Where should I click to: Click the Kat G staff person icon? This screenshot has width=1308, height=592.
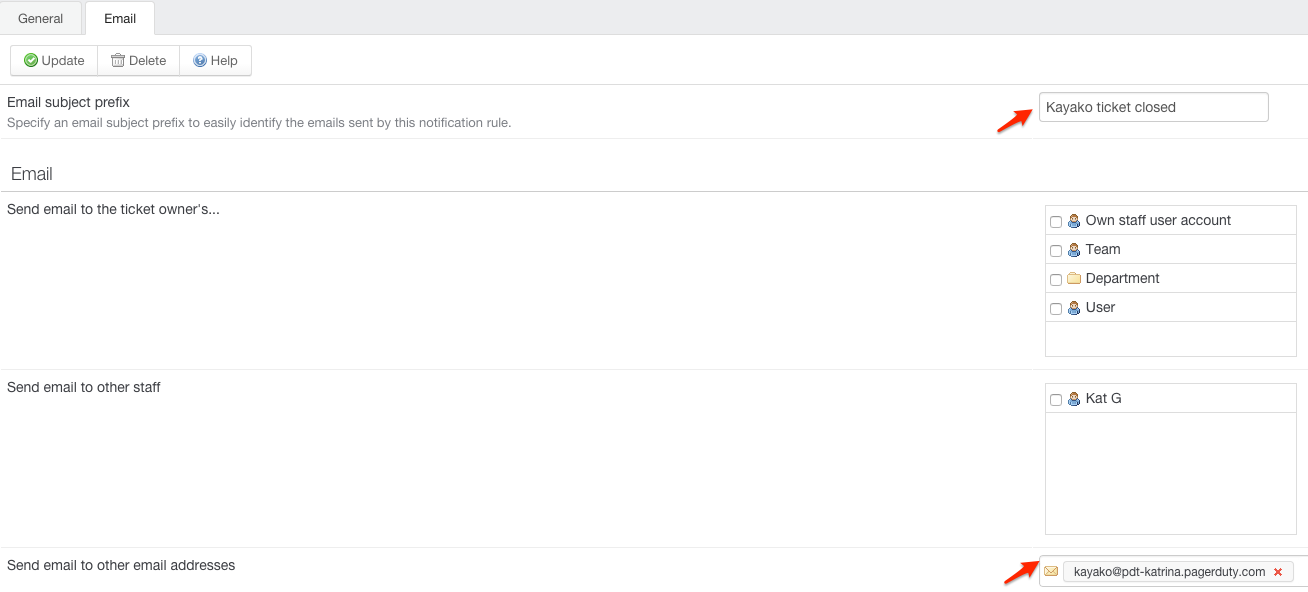pos(1074,399)
